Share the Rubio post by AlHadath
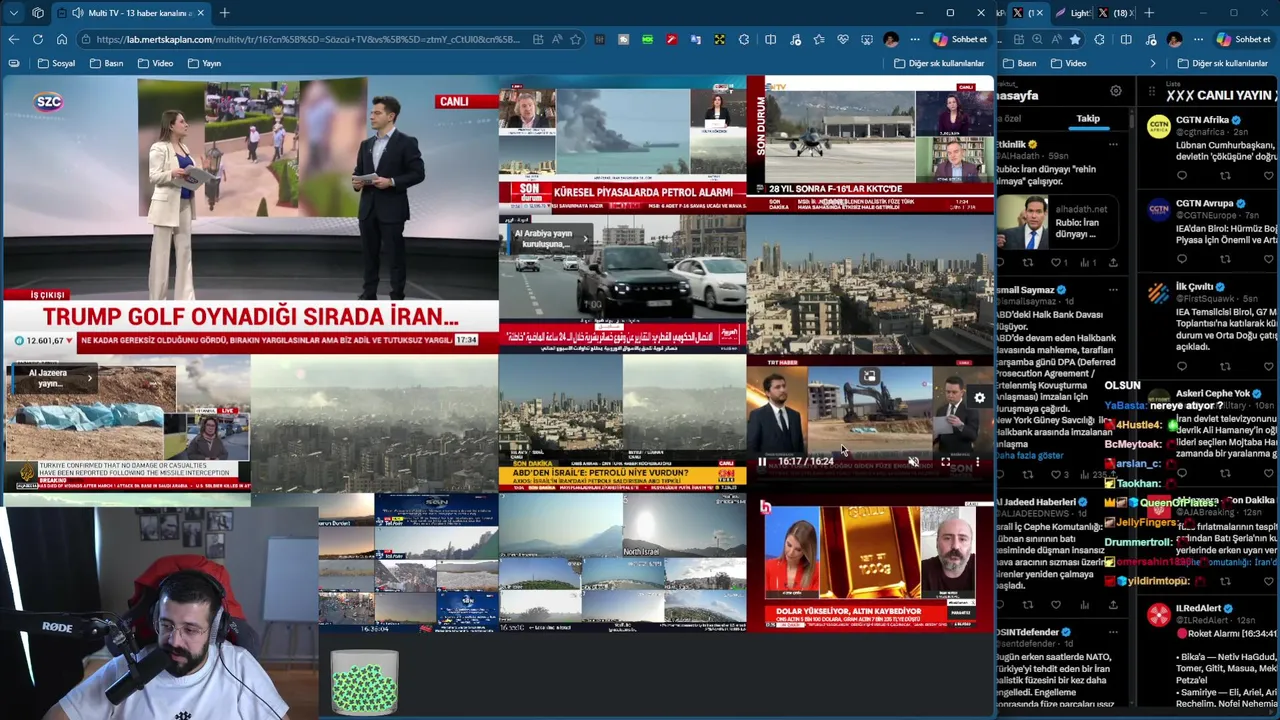Viewport: 1280px width, 720px height. [x=1113, y=262]
